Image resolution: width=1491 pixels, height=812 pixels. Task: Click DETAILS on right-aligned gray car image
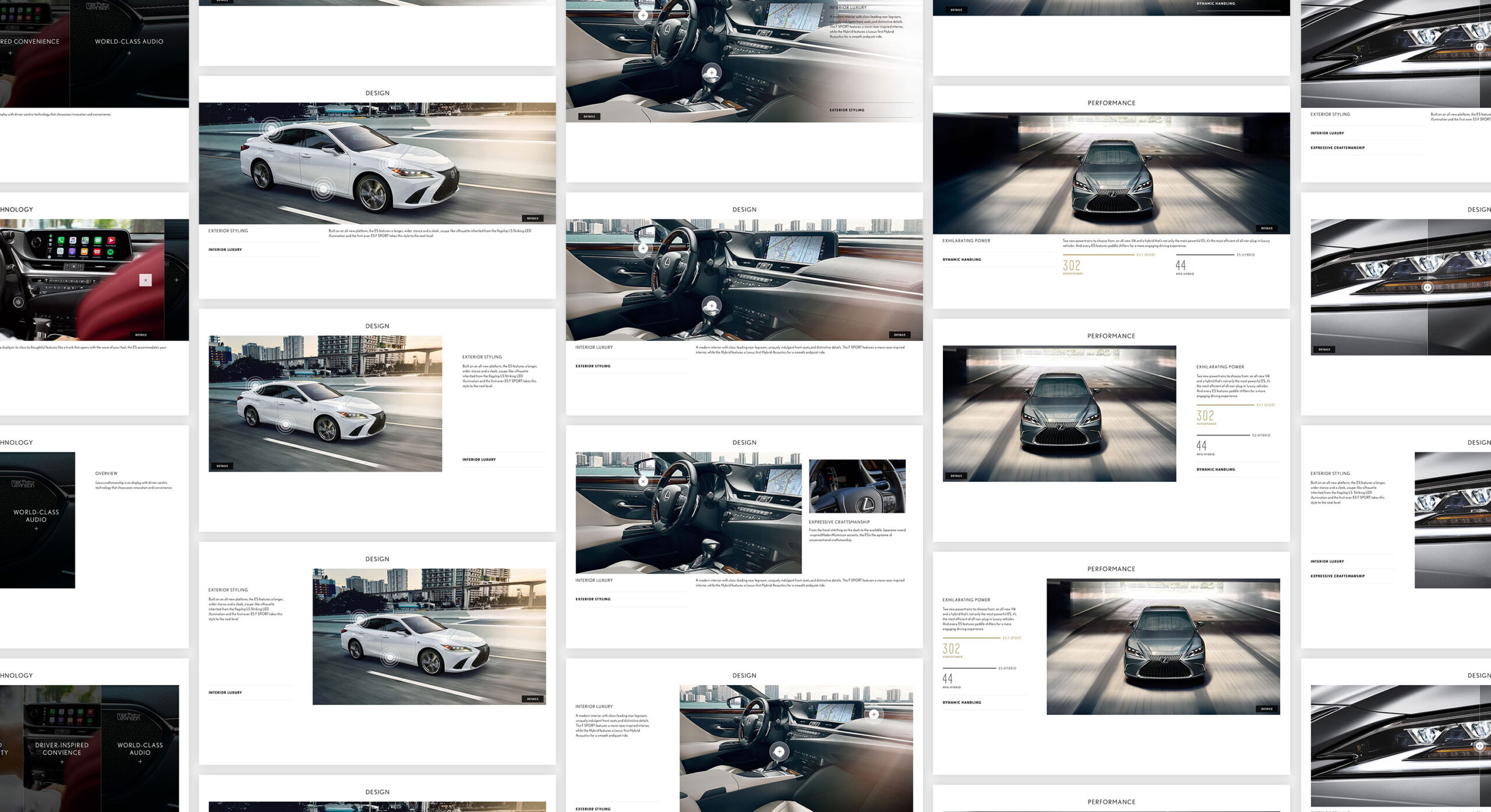(x=1267, y=709)
